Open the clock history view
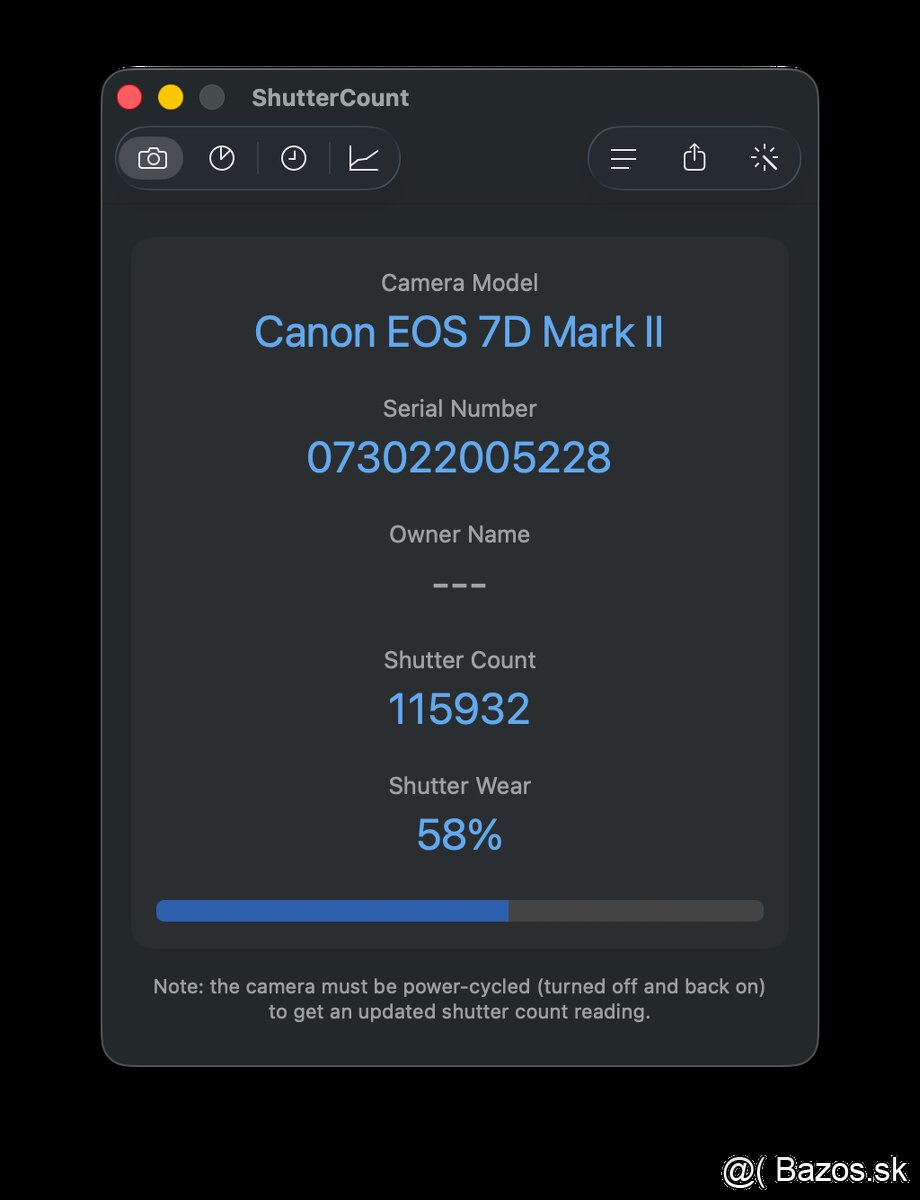Viewport: 920px width, 1200px height. (x=293, y=158)
